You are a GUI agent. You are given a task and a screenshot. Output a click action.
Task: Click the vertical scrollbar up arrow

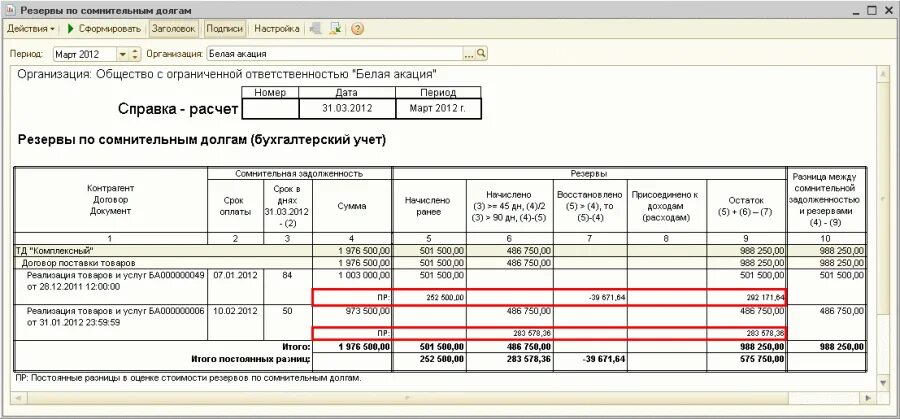pyautogui.click(x=885, y=73)
